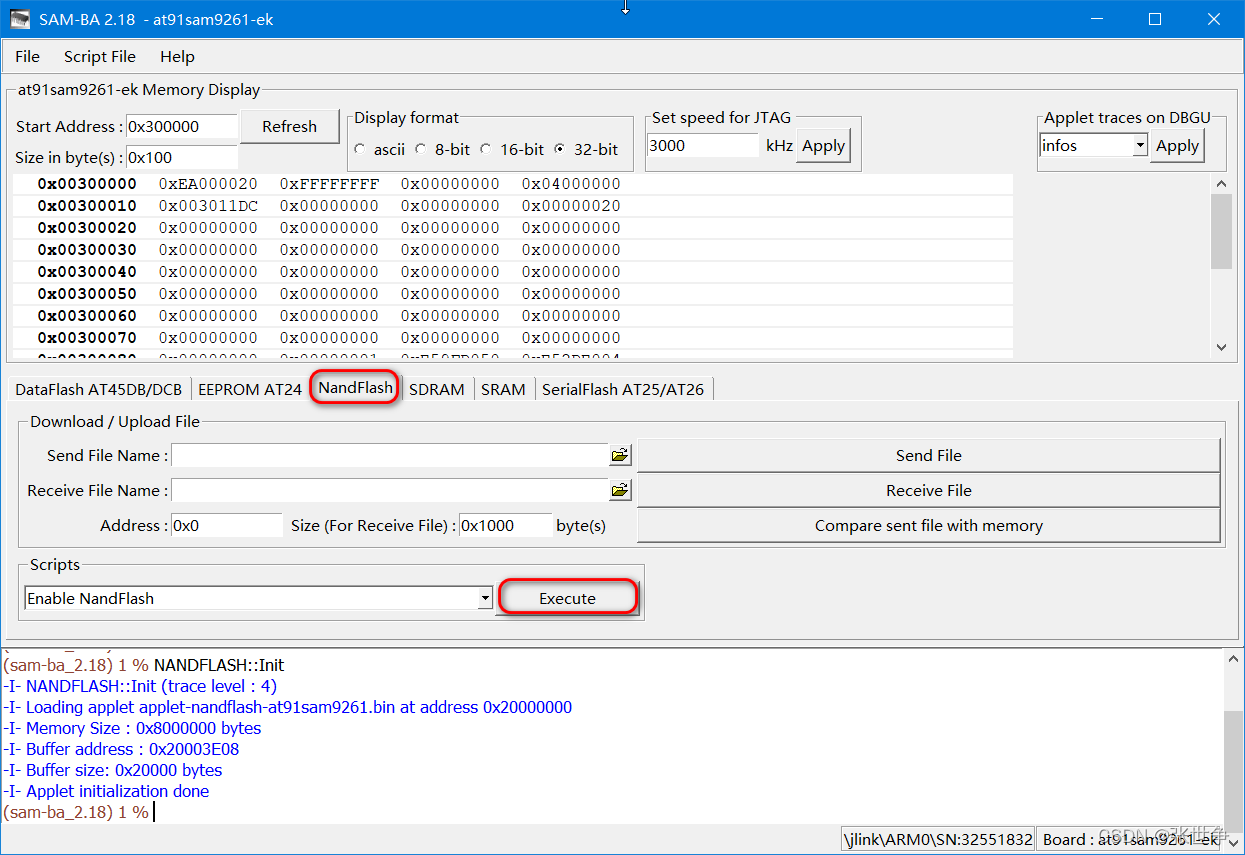Switch to EEPROM AT24 tab
The width and height of the screenshot is (1245, 855).
250,390
